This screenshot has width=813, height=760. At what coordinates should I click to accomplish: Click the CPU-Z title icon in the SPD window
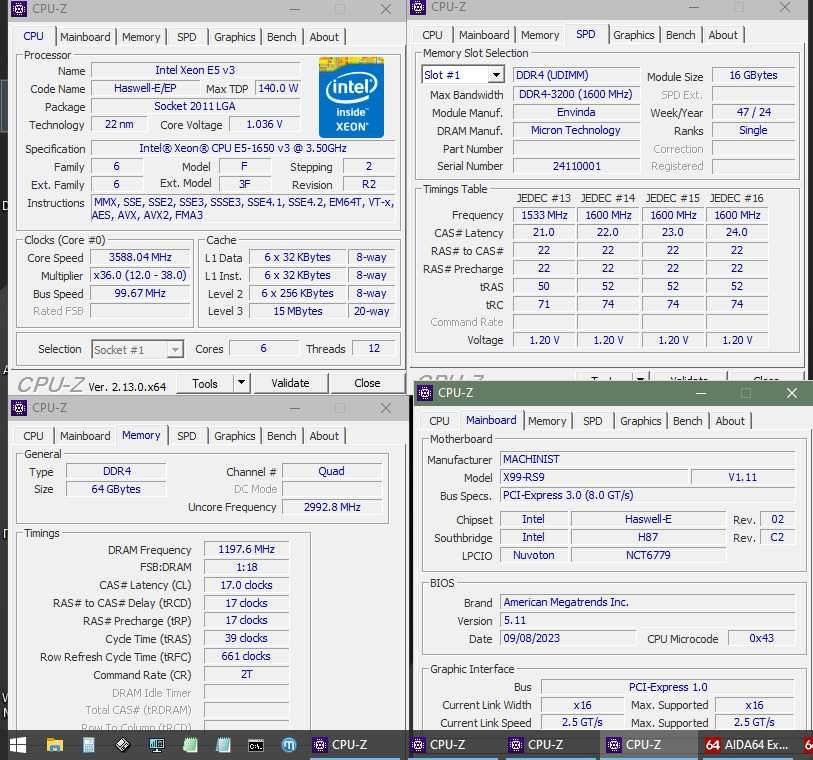click(x=418, y=7)
